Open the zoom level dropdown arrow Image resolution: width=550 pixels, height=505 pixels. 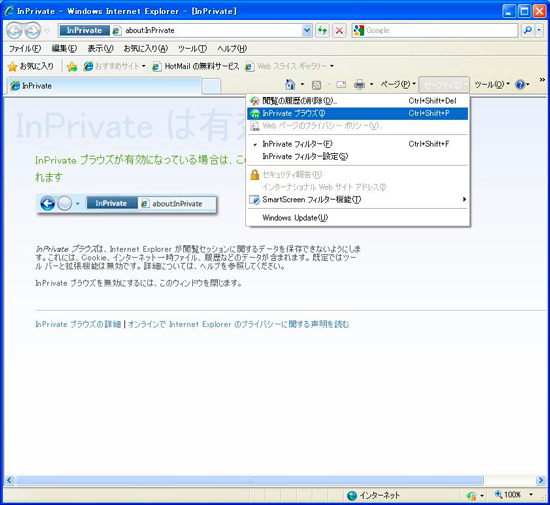[531, 495]
